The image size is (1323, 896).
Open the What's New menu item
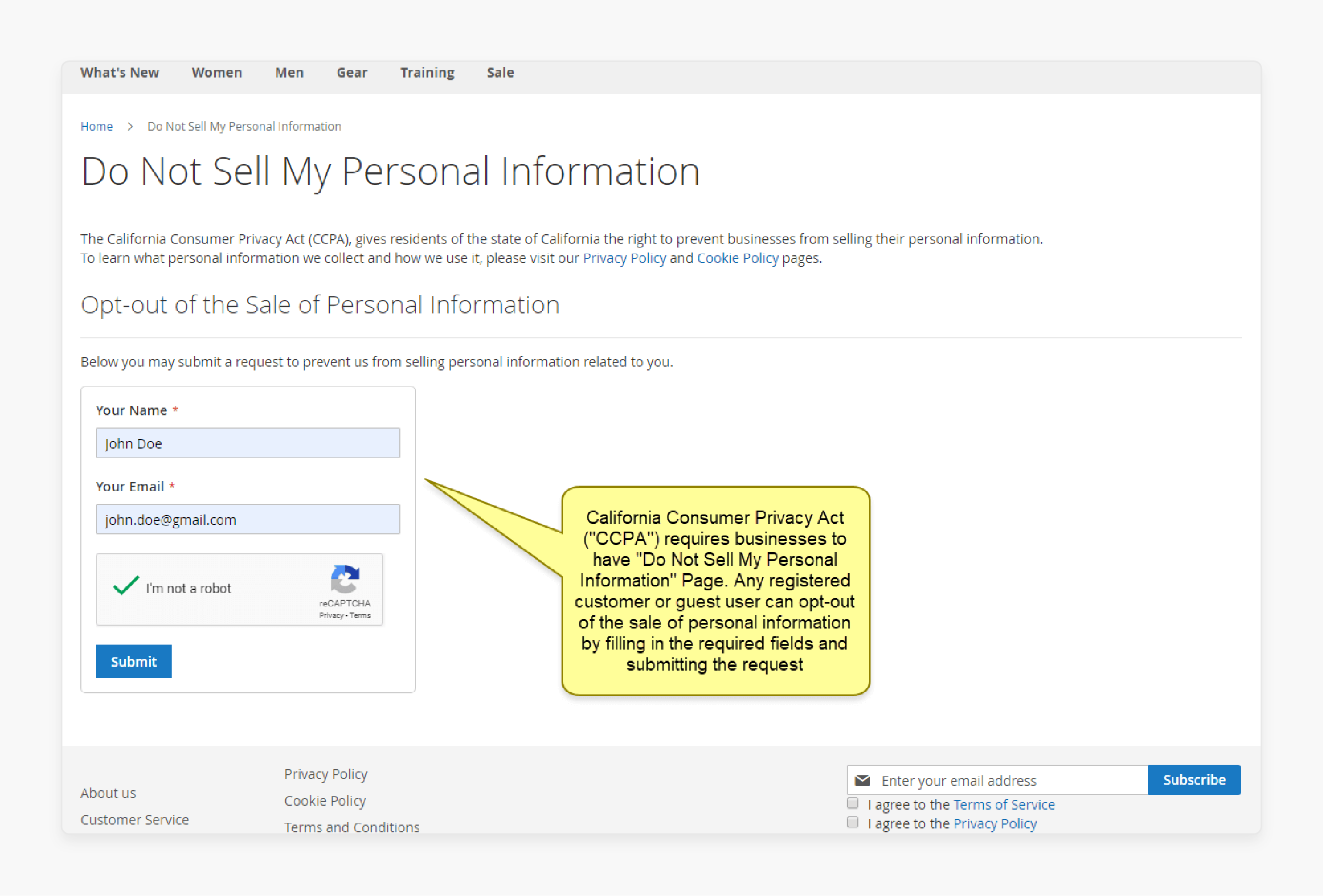pos(120,73)
